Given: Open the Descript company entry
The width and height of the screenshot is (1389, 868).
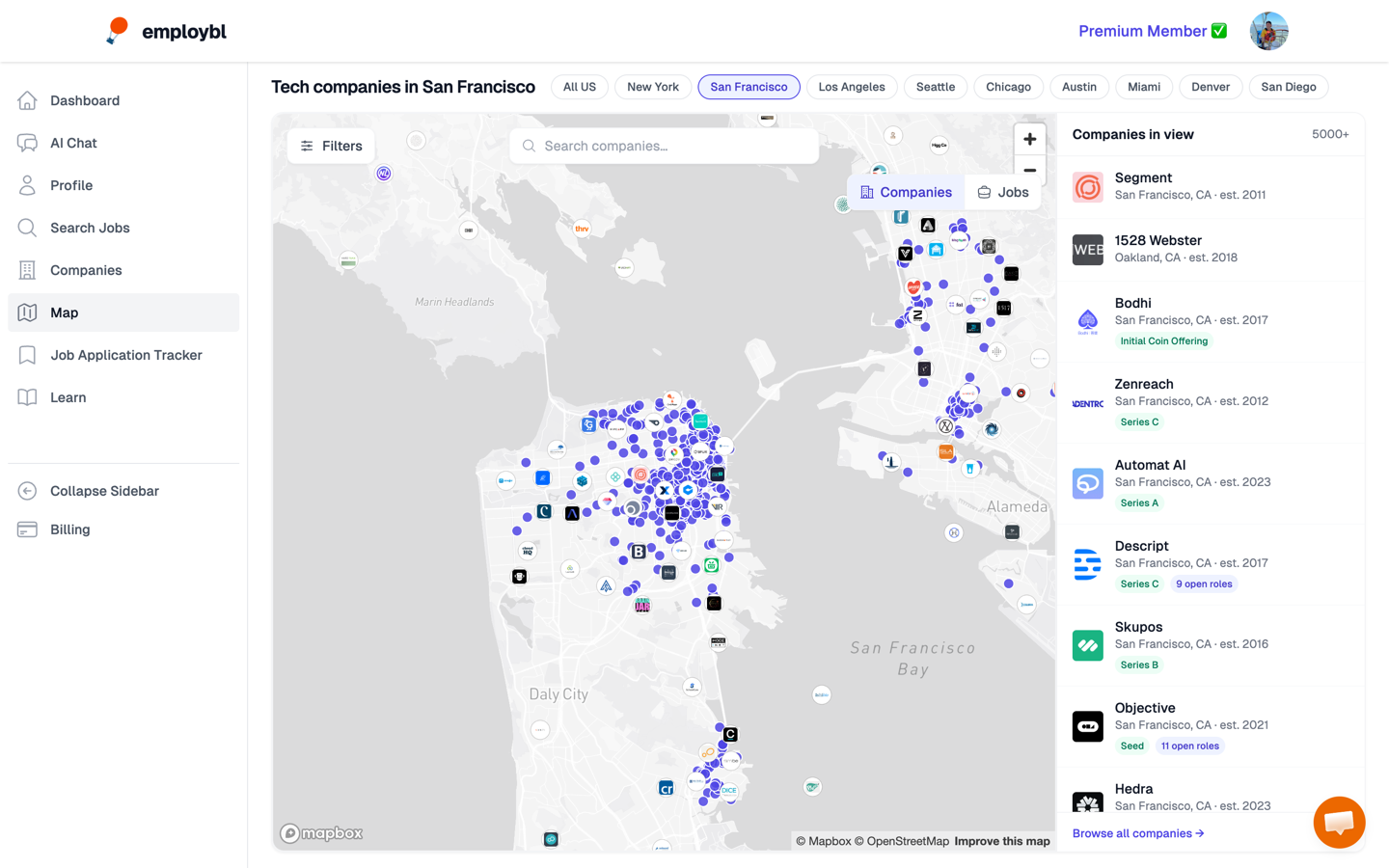Looking at the screenshot, I should (1211, 565).
